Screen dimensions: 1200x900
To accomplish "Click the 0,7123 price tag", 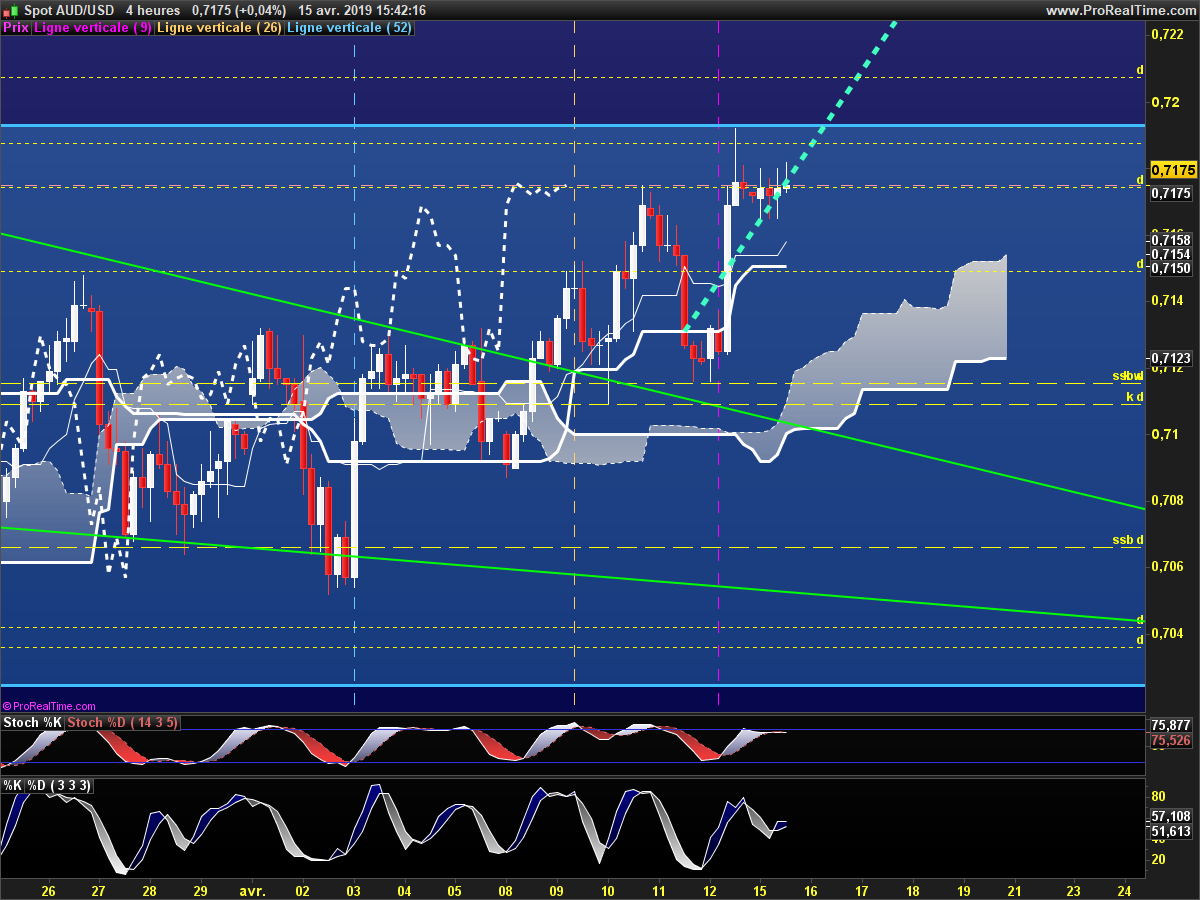I will point(1171,358).
